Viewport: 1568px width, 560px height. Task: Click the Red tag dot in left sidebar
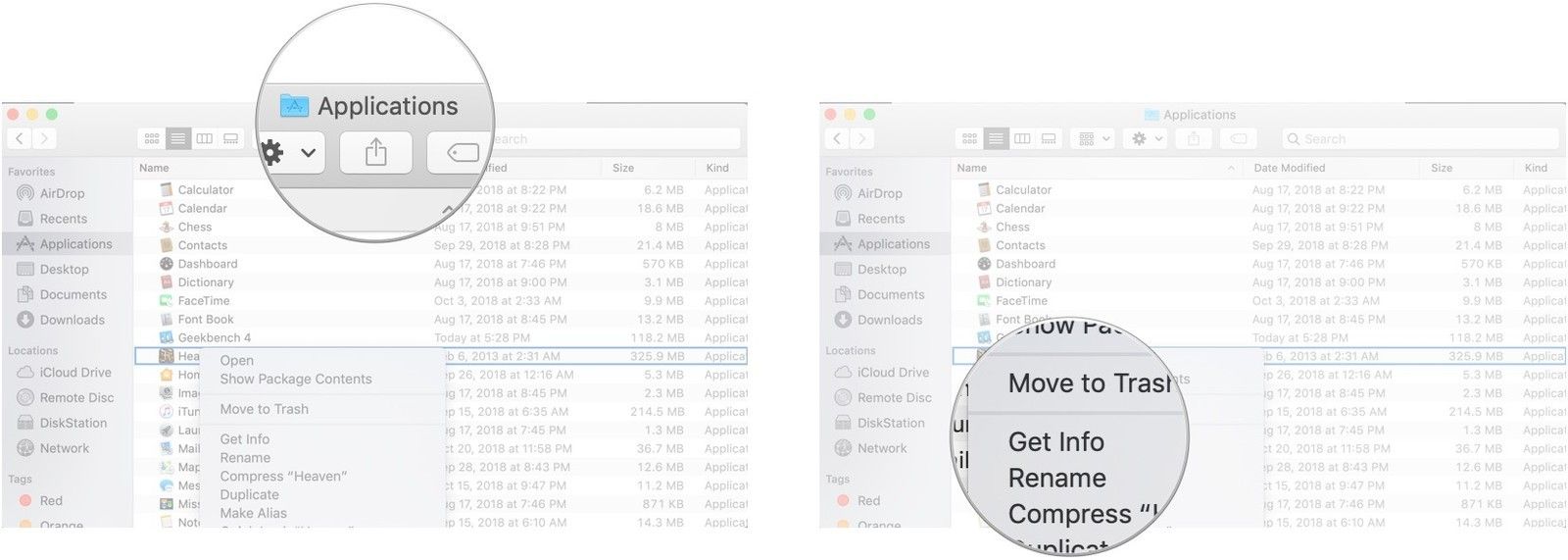[x=25, y=500]
